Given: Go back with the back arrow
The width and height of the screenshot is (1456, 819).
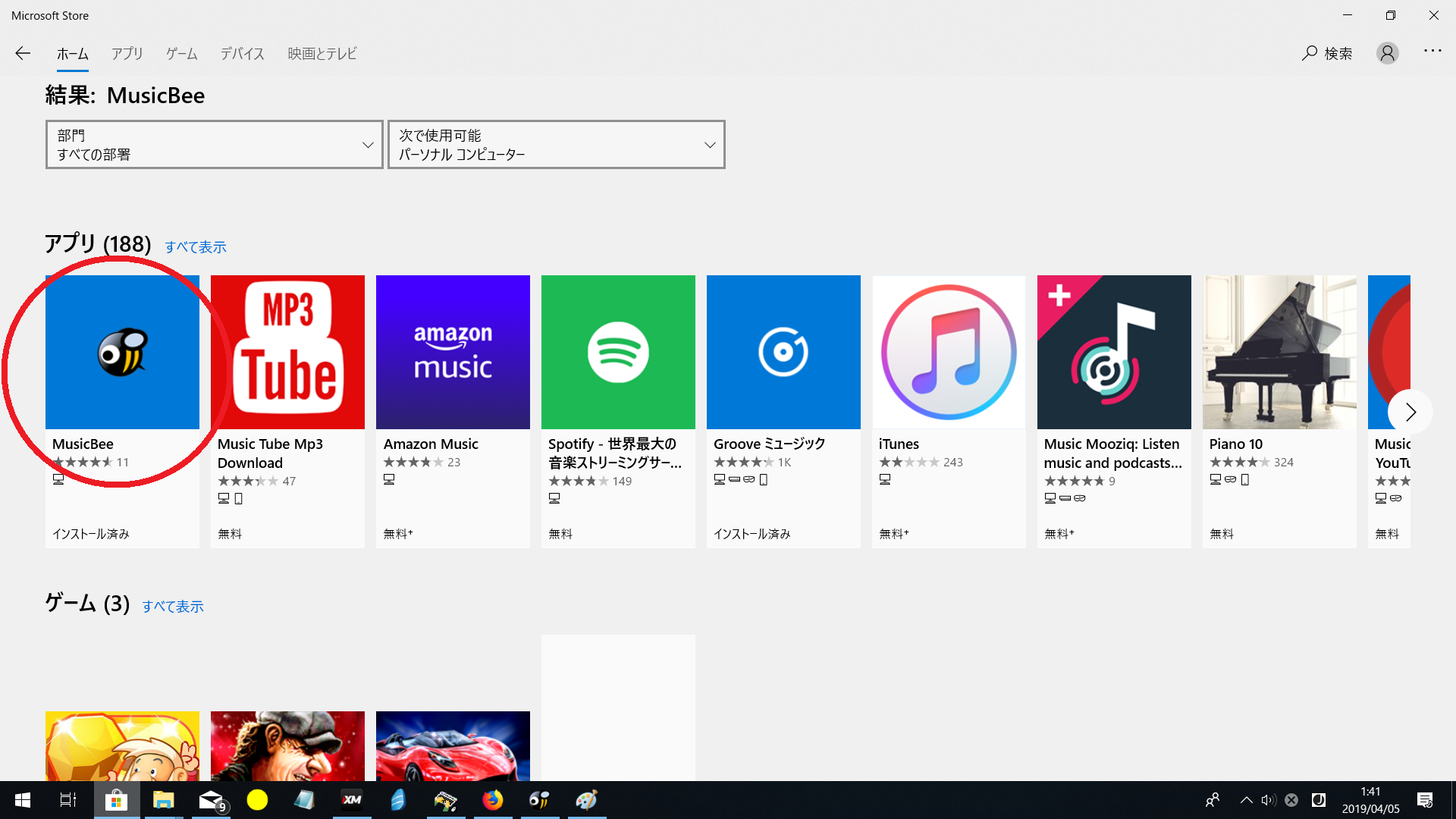Looking at the screenshot, I should [x=23, y=53].
